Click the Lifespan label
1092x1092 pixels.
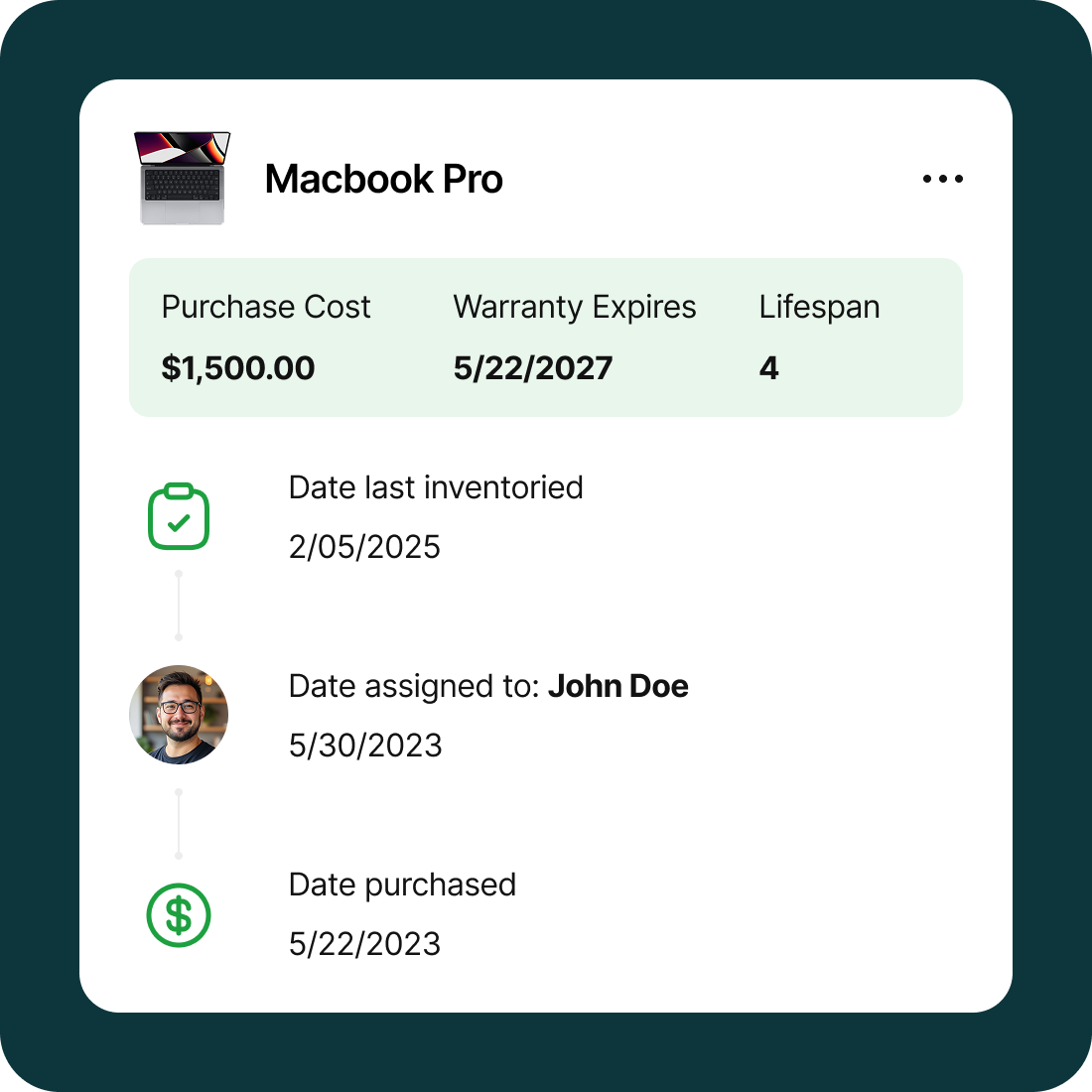(x=819, y=307)
